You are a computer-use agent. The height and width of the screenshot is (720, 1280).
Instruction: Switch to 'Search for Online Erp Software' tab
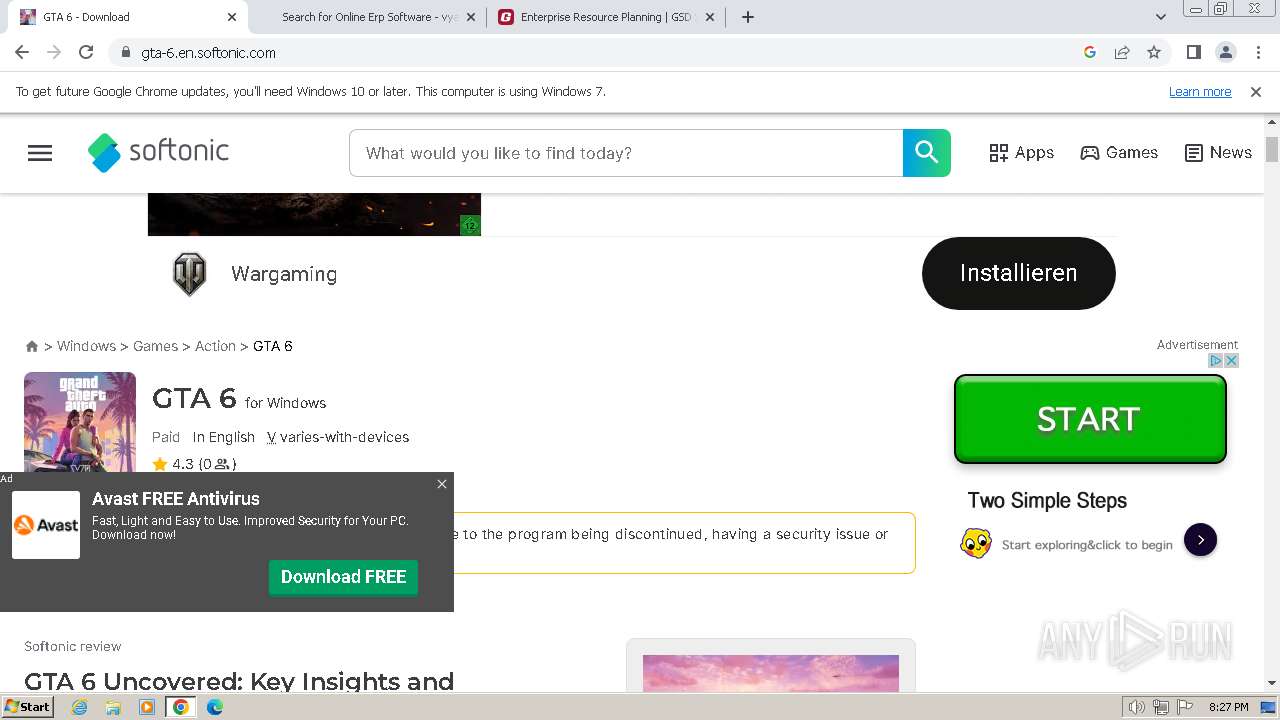(369, 17)
